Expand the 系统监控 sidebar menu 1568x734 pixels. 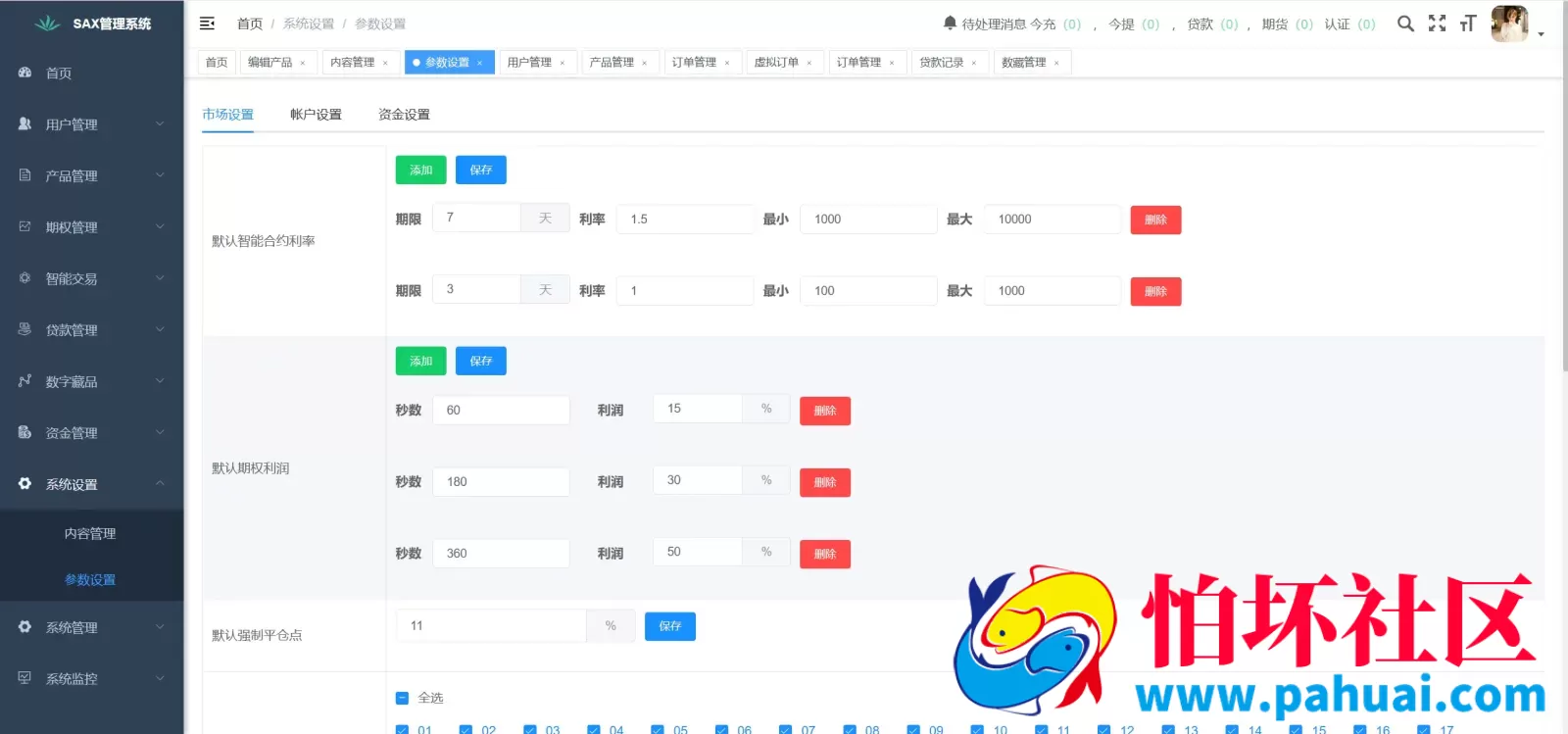click(x=92, y=678)
